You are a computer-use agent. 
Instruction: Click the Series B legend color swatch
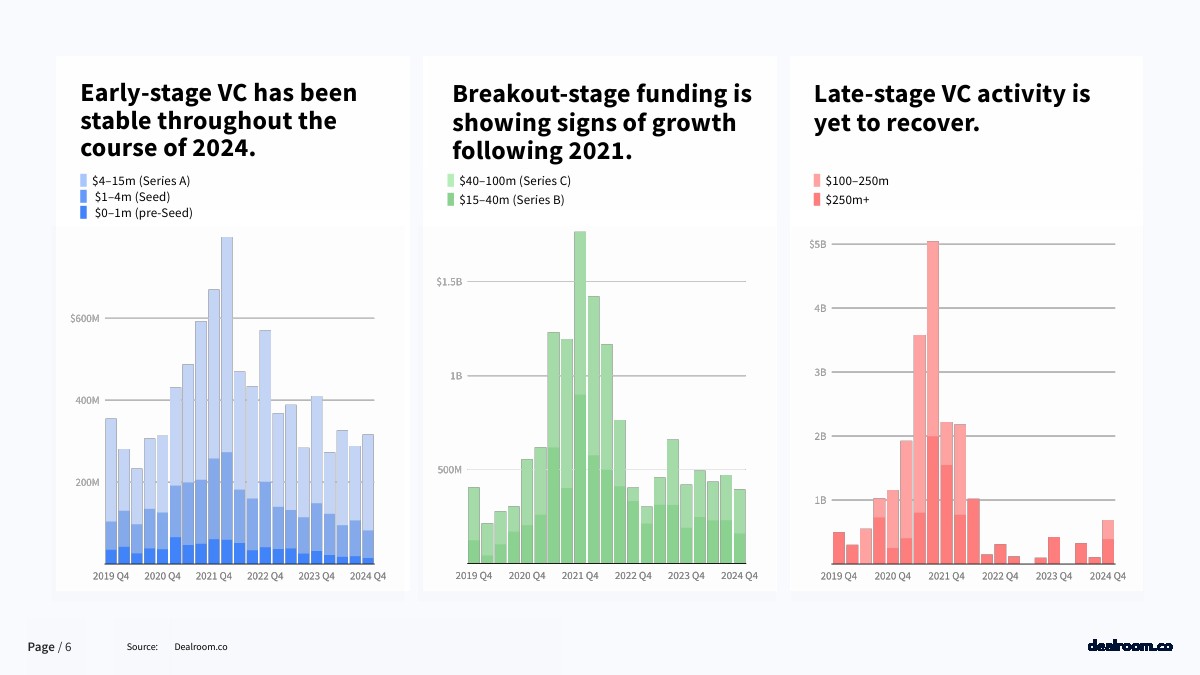click(451, 200)
